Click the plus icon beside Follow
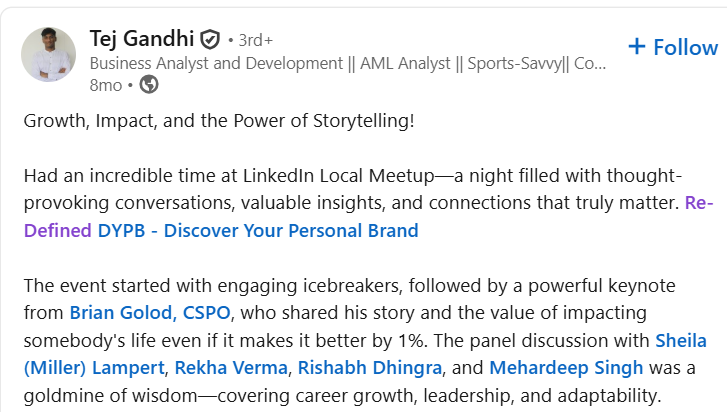This screenshot has height=412, width=727. (x=636, y=47)
